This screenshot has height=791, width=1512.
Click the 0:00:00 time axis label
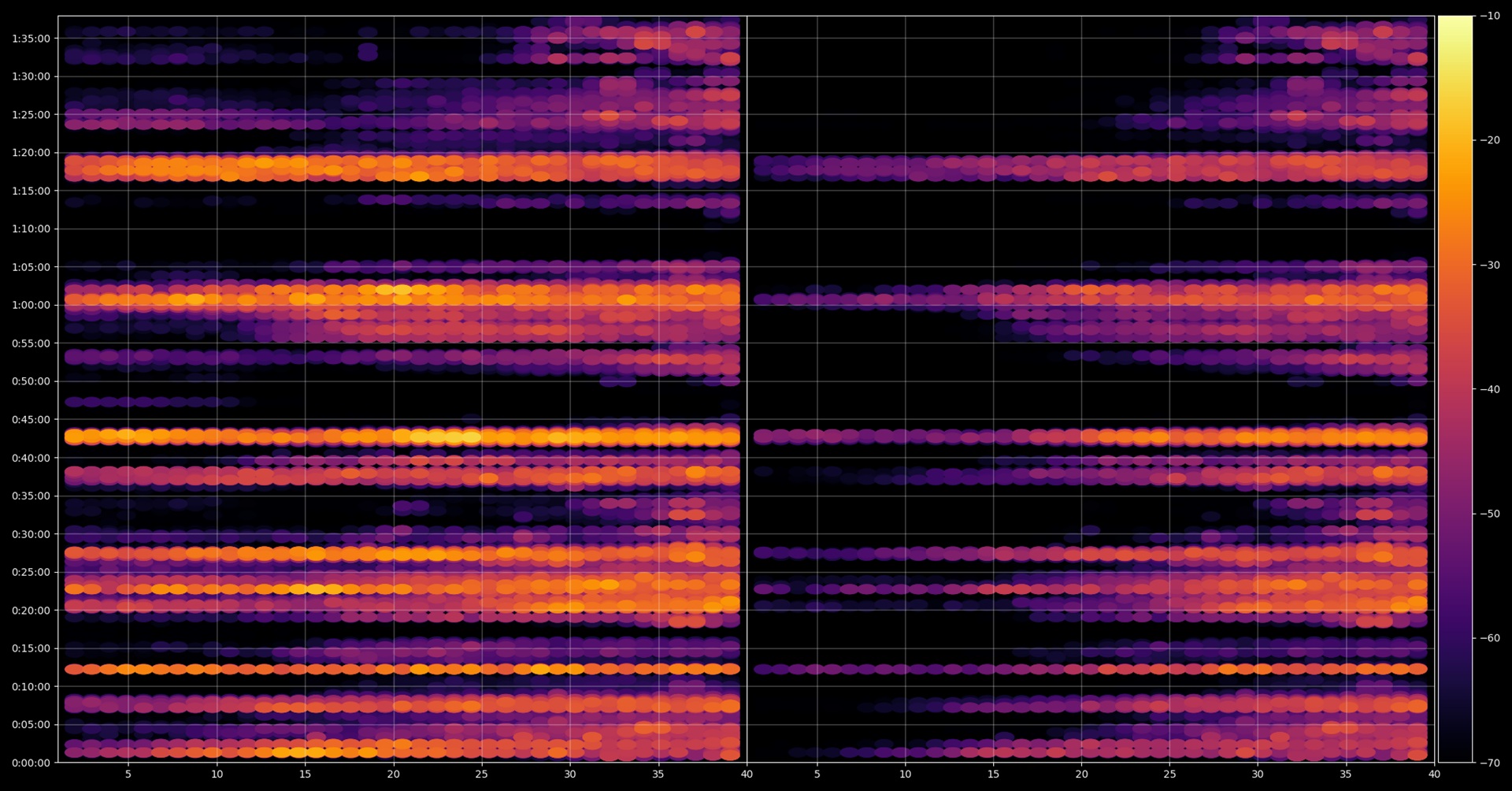(x=31, y=763)
